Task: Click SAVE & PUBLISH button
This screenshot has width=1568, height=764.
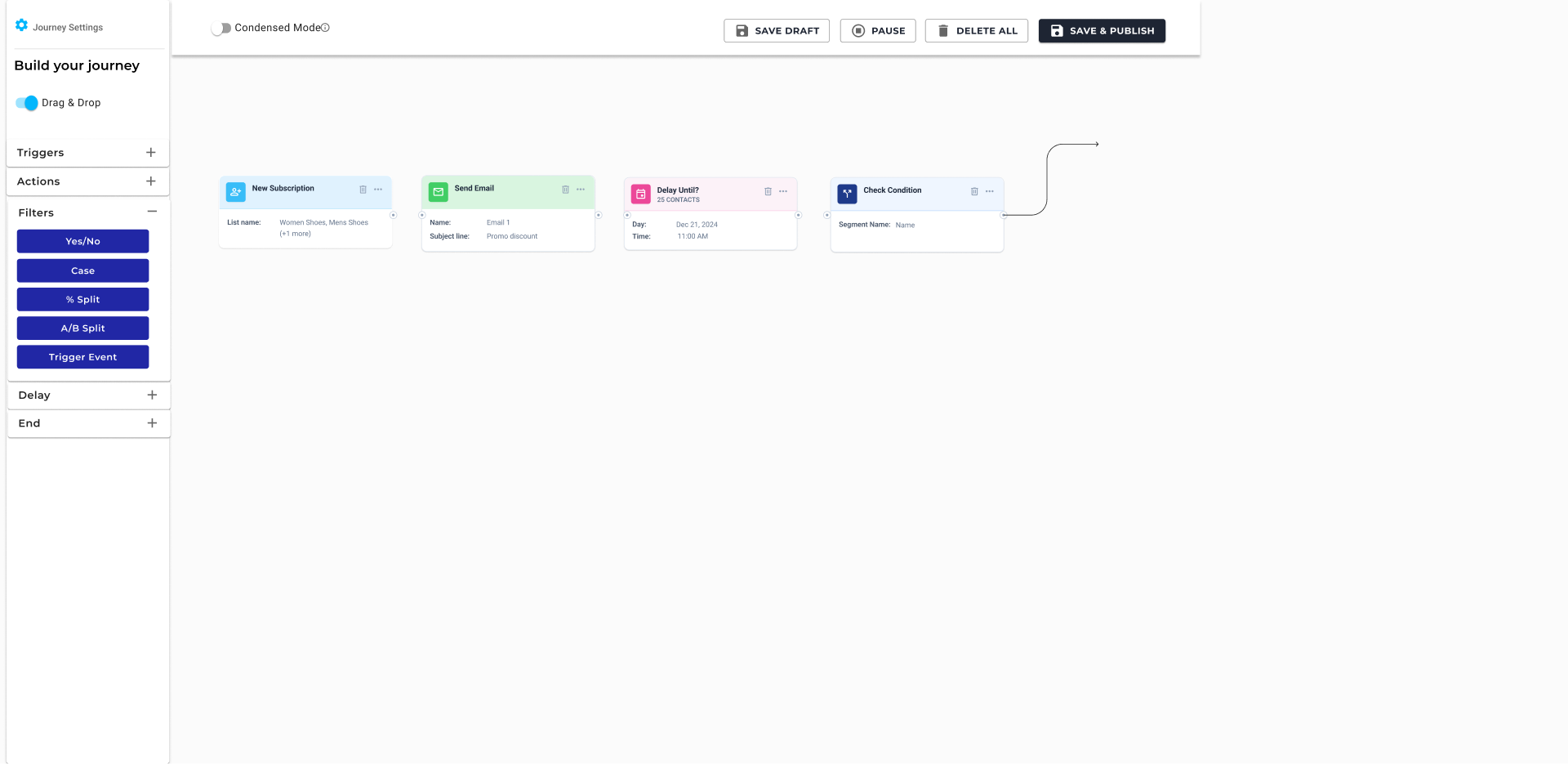Action: coord(1102,31)
